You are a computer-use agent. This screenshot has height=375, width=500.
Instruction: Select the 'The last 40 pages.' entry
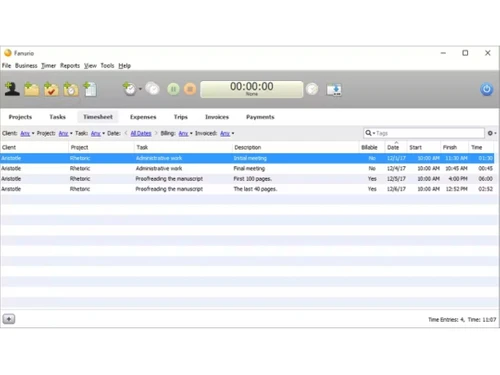pos(247,189)
